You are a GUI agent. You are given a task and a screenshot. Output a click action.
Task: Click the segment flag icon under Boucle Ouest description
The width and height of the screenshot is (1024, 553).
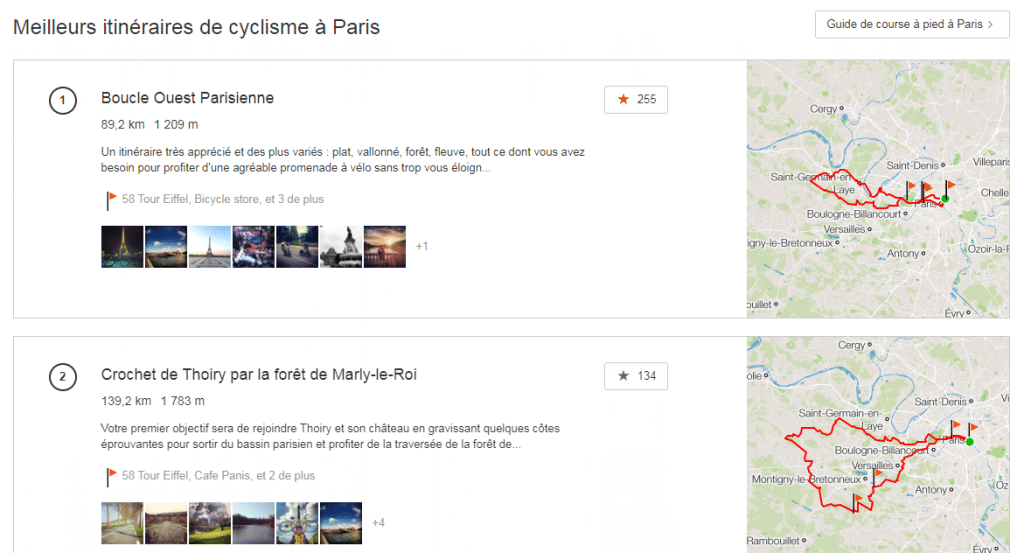(x=111, y=200)
